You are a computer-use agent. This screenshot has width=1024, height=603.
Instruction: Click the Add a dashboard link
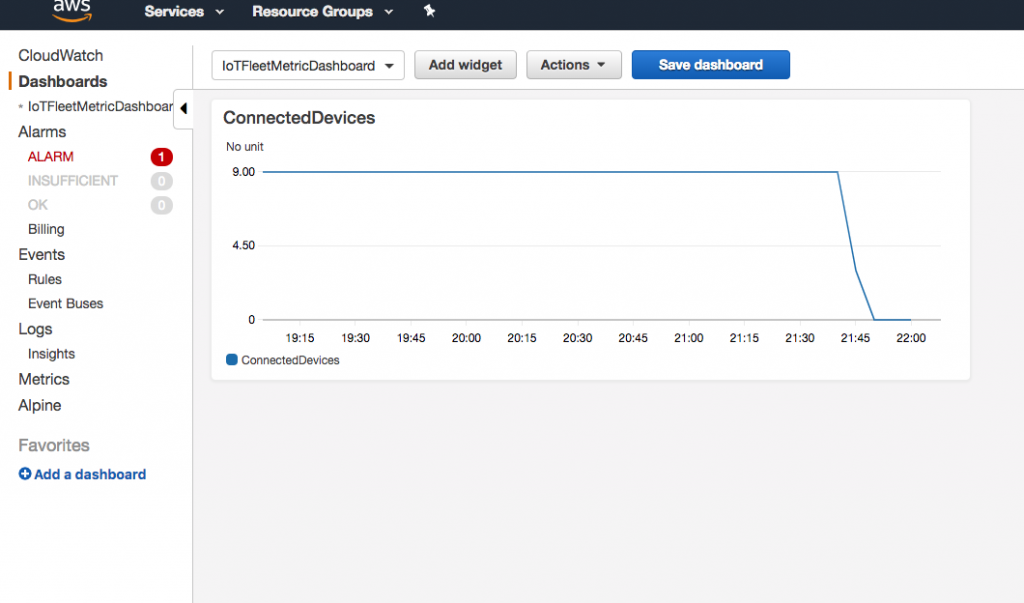click(89, 474)
